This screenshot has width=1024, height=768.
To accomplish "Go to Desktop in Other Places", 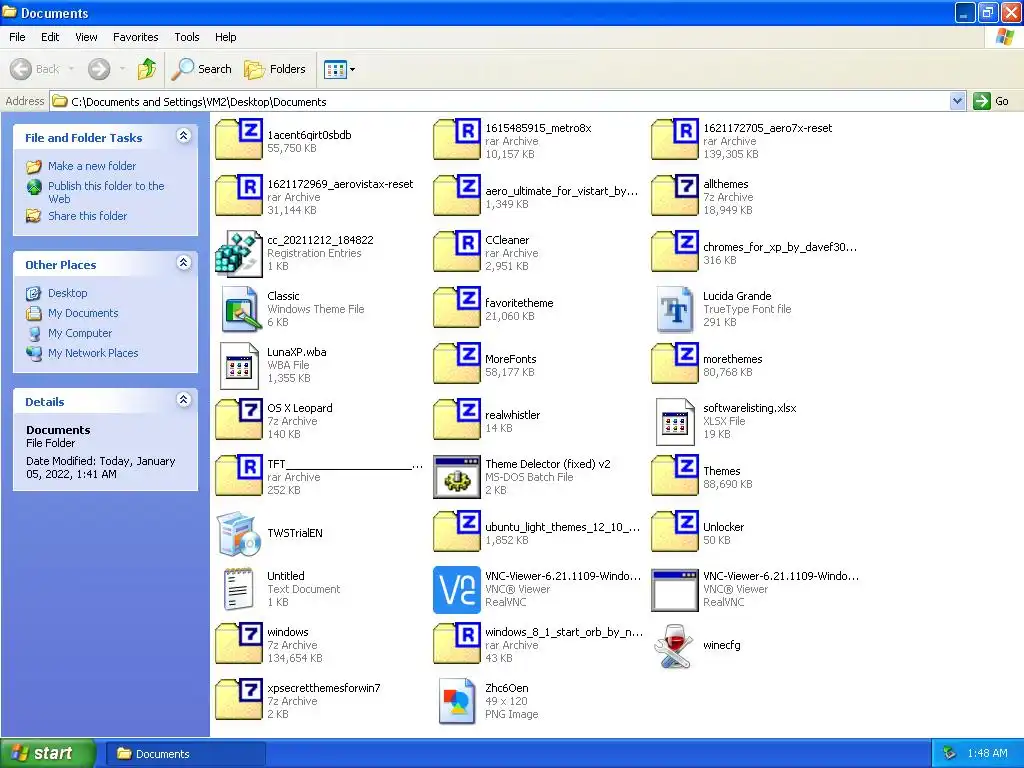I will (67, 293).
